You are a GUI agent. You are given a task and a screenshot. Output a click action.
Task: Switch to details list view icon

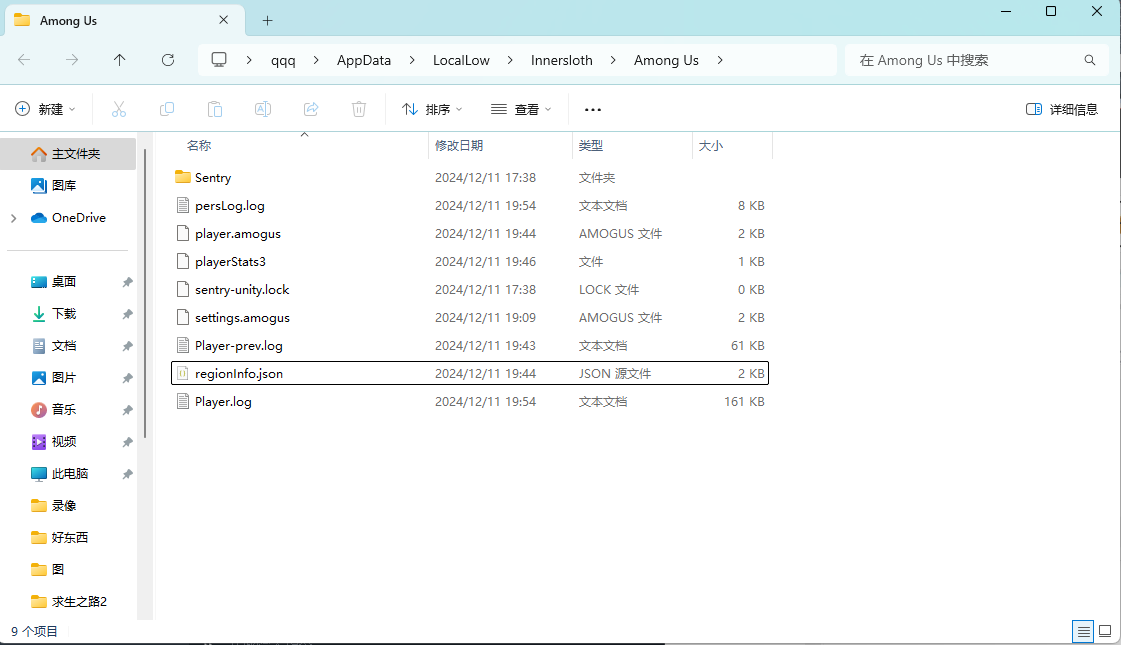pyautogui.click(x=1083, y=631)
